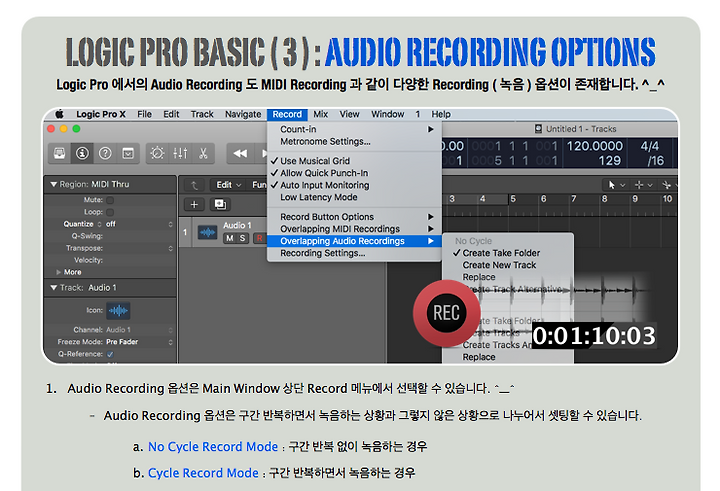Choose Metronome Settings… item
The height and width of the screenshot is (491, 720).
[354, 141]
